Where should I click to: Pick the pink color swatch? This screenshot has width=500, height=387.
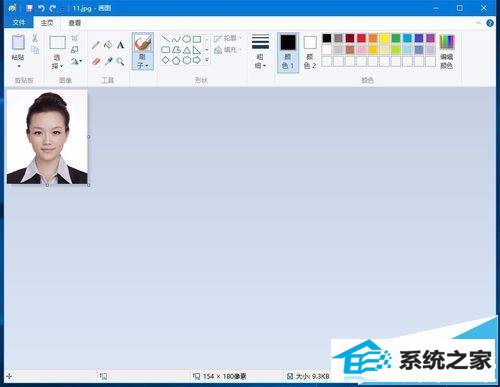(361, 50)
